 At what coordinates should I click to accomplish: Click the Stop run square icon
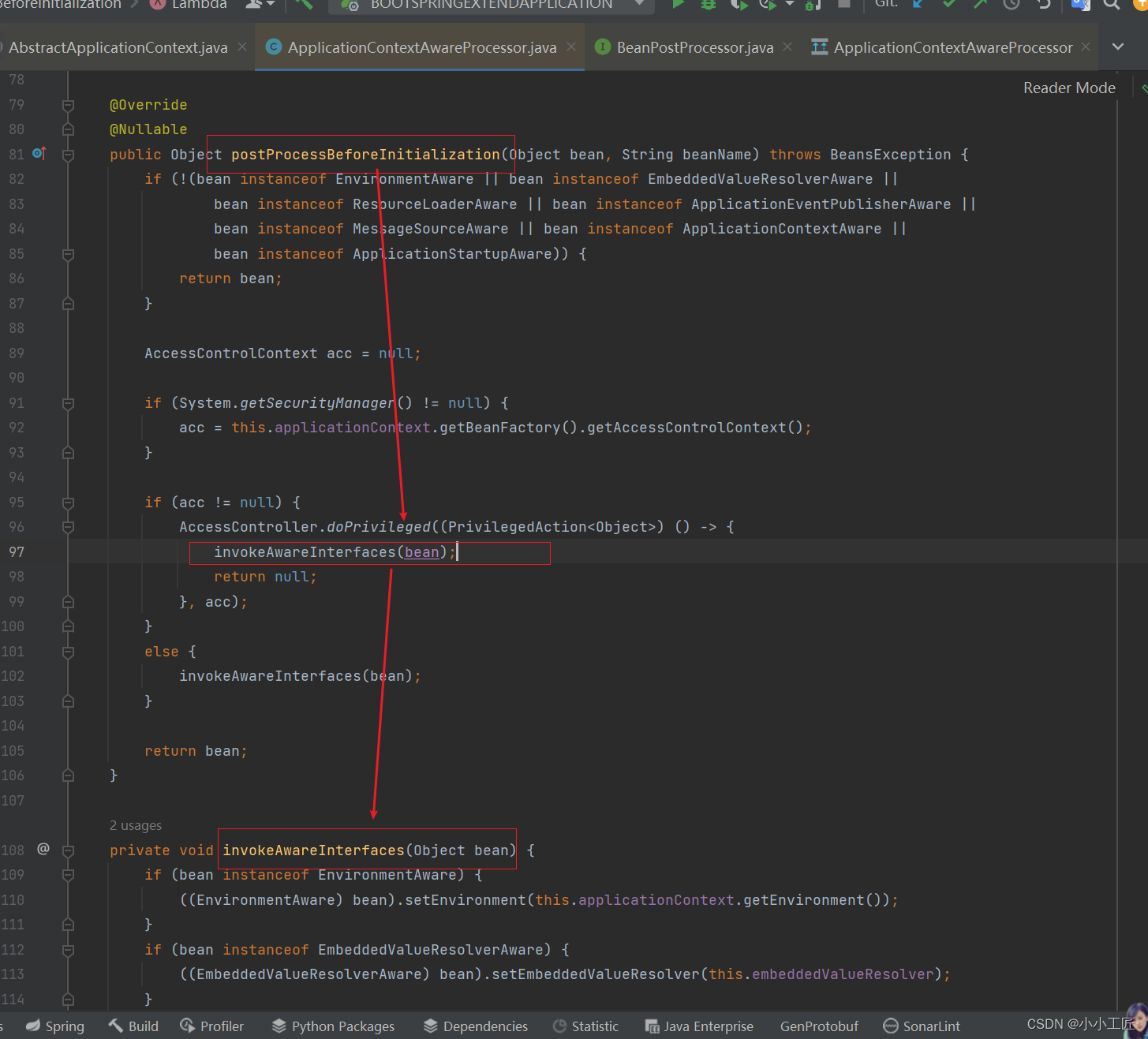tap(843, 4)
